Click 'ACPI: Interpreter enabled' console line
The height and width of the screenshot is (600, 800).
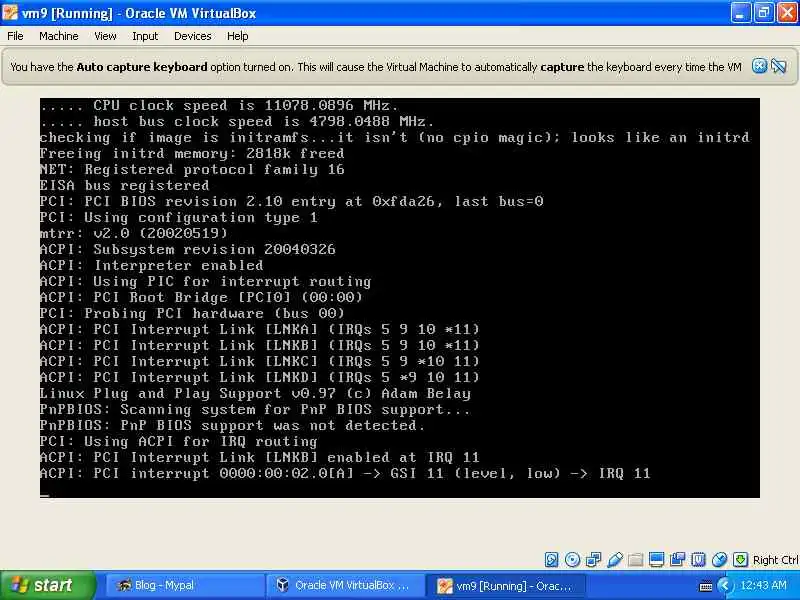click(x=152, y=265)
